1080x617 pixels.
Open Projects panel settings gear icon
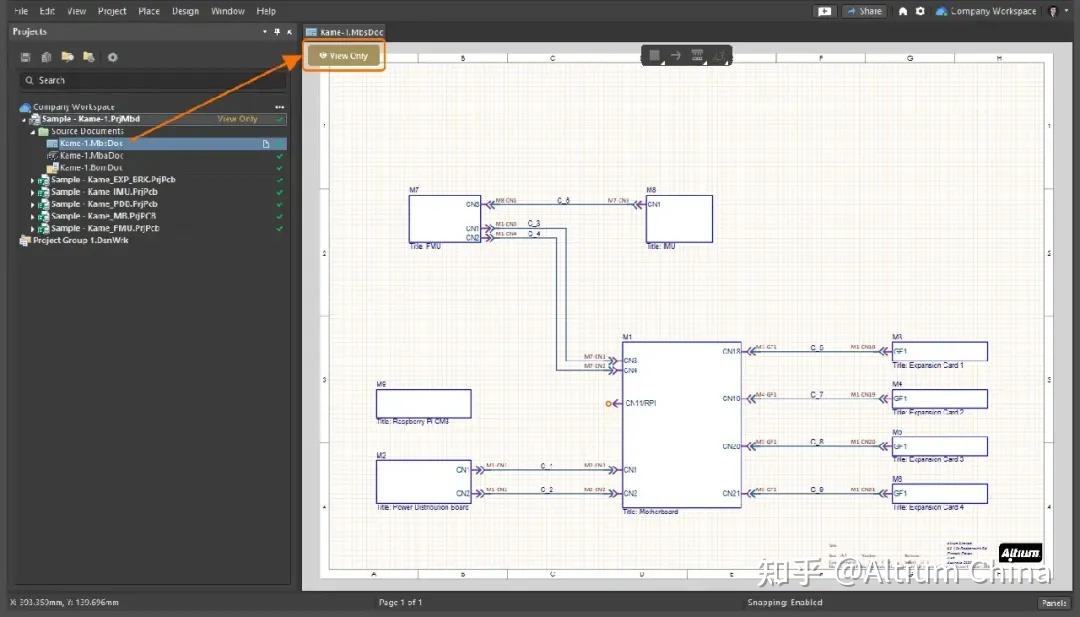click(112, 57)
